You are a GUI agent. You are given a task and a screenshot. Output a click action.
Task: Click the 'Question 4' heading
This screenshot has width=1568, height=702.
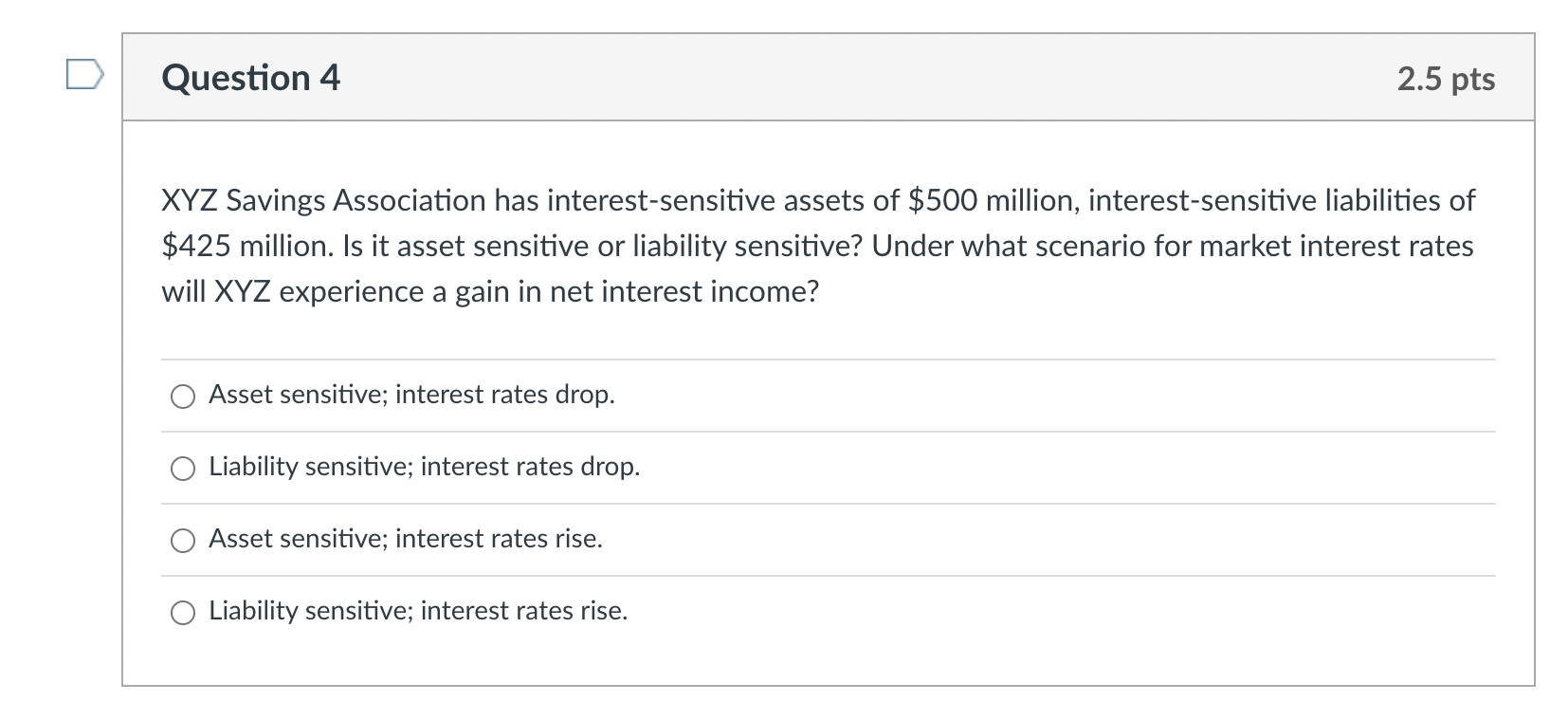pyautogui.click(x=250, y=78)
